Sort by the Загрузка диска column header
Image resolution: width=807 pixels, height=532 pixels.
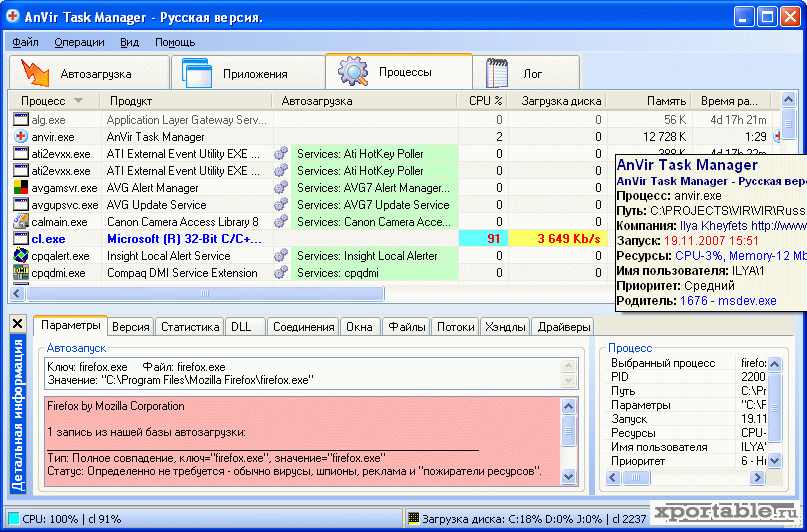pyautogui.click(x=557, y=101)
